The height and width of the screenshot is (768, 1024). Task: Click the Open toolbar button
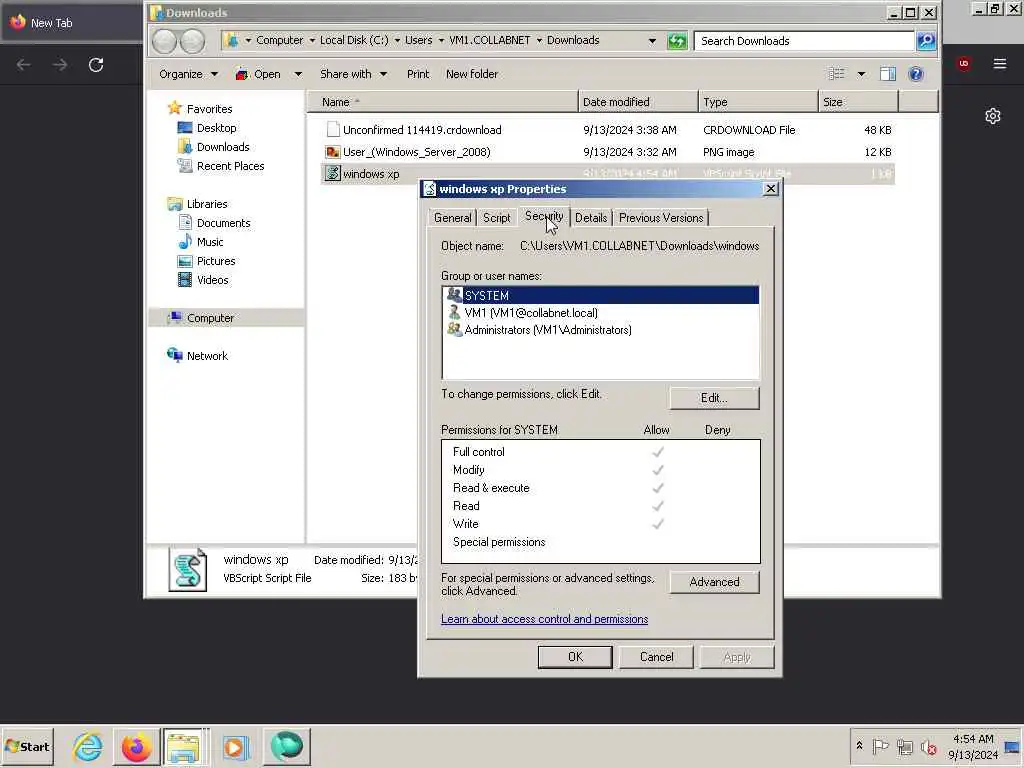259,74
